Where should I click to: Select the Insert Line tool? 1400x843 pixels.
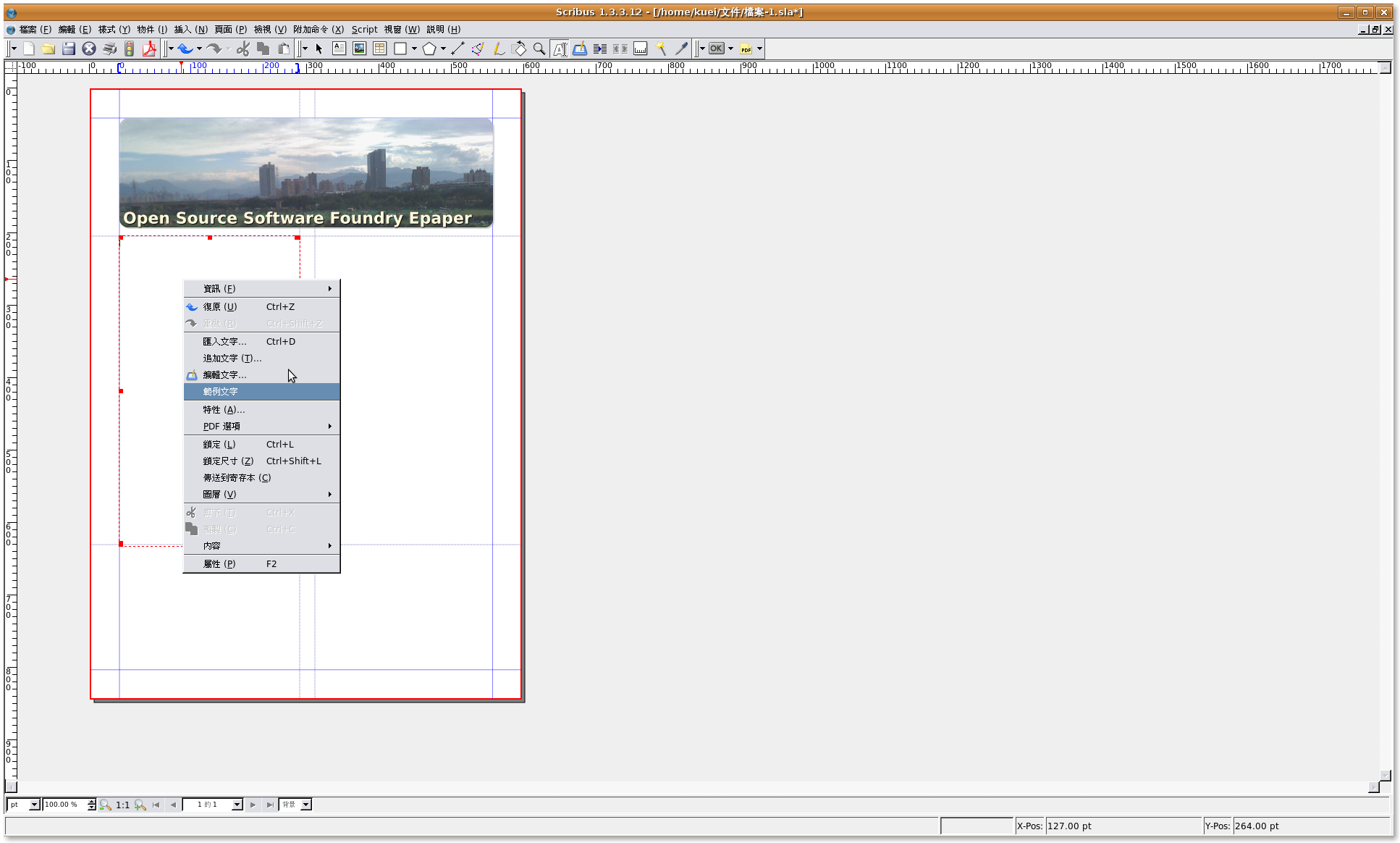[x=457, y=49]
